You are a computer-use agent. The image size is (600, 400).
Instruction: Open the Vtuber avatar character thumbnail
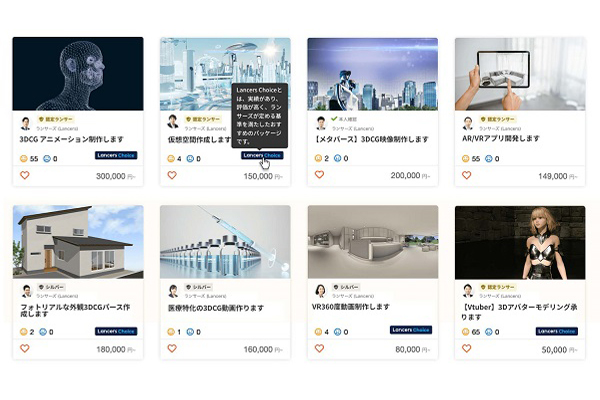(520, 242)
